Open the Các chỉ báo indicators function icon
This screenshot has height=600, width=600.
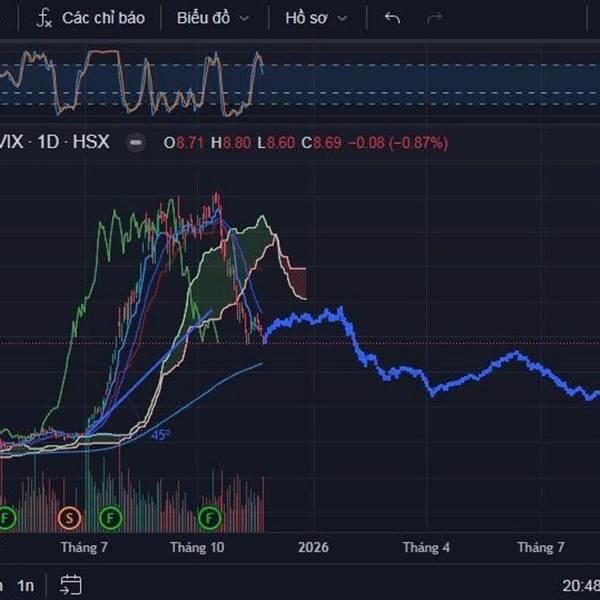[x=44, y=18]
